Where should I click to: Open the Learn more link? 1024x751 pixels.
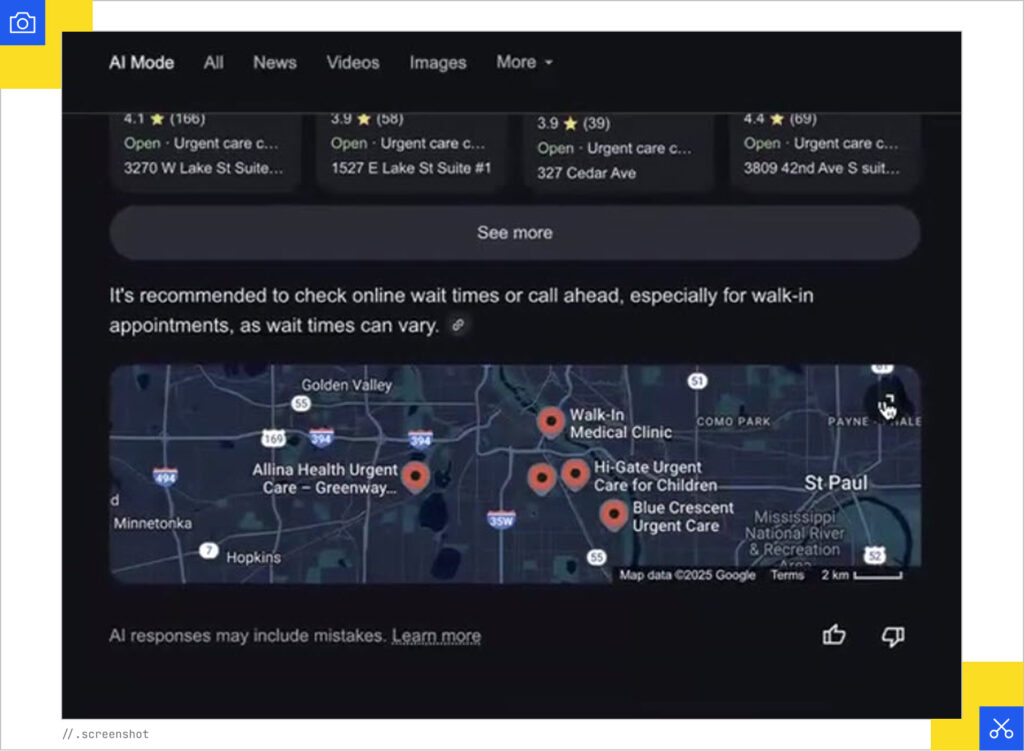click(436, 636)
